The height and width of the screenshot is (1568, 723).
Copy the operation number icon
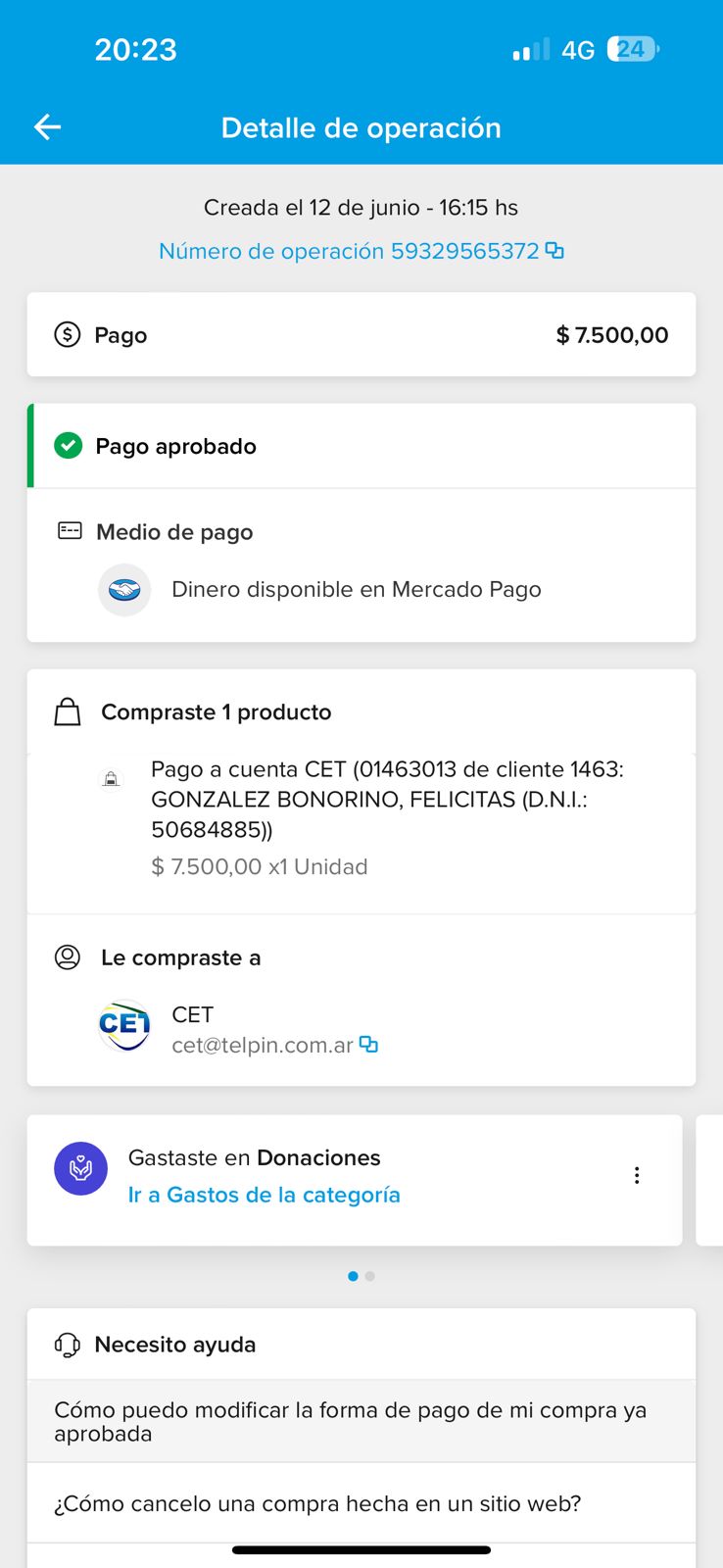pyautogui.click(x=554, y=251)
